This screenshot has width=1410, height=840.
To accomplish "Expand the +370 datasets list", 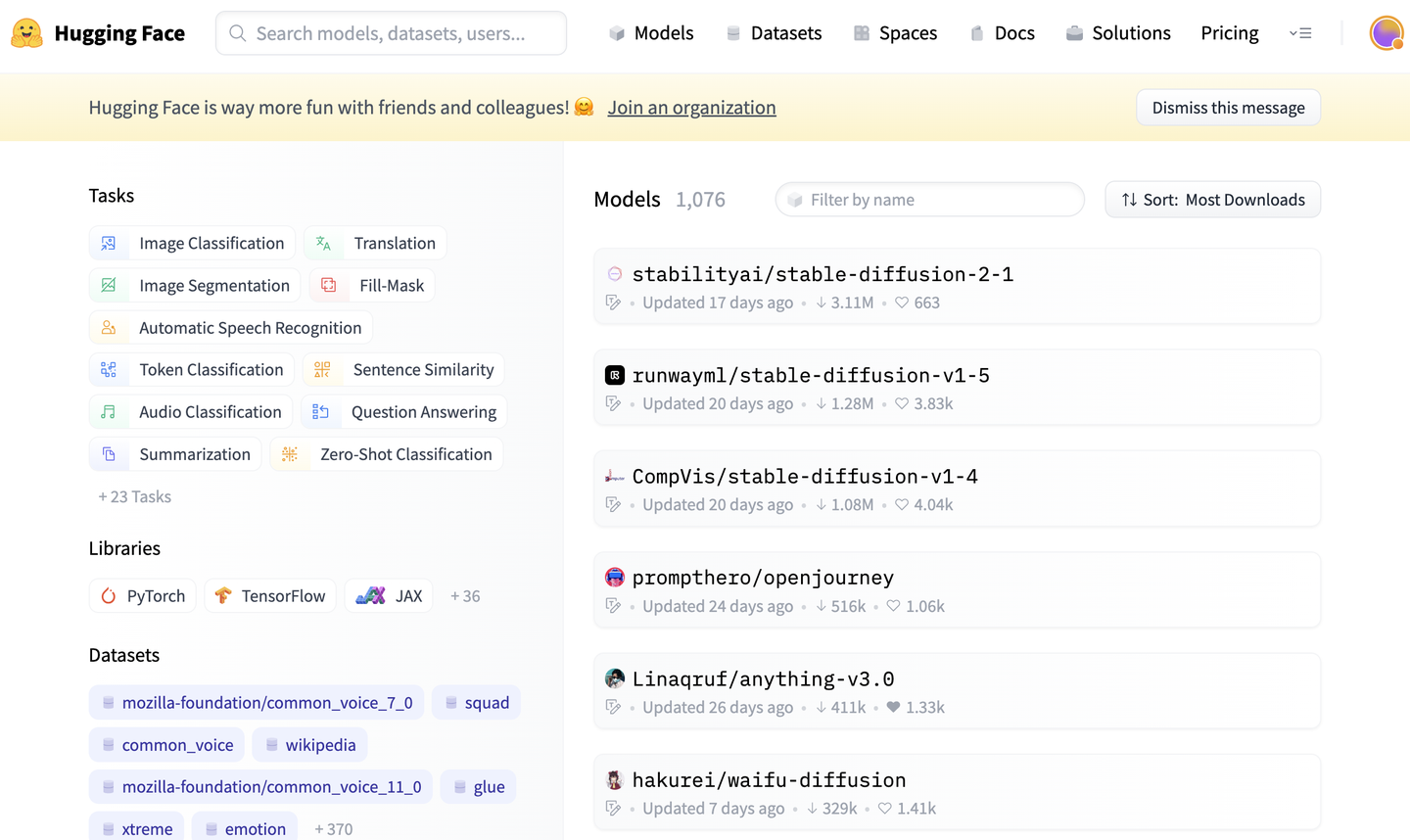I will pyautogui.click(x=333, y=829).
